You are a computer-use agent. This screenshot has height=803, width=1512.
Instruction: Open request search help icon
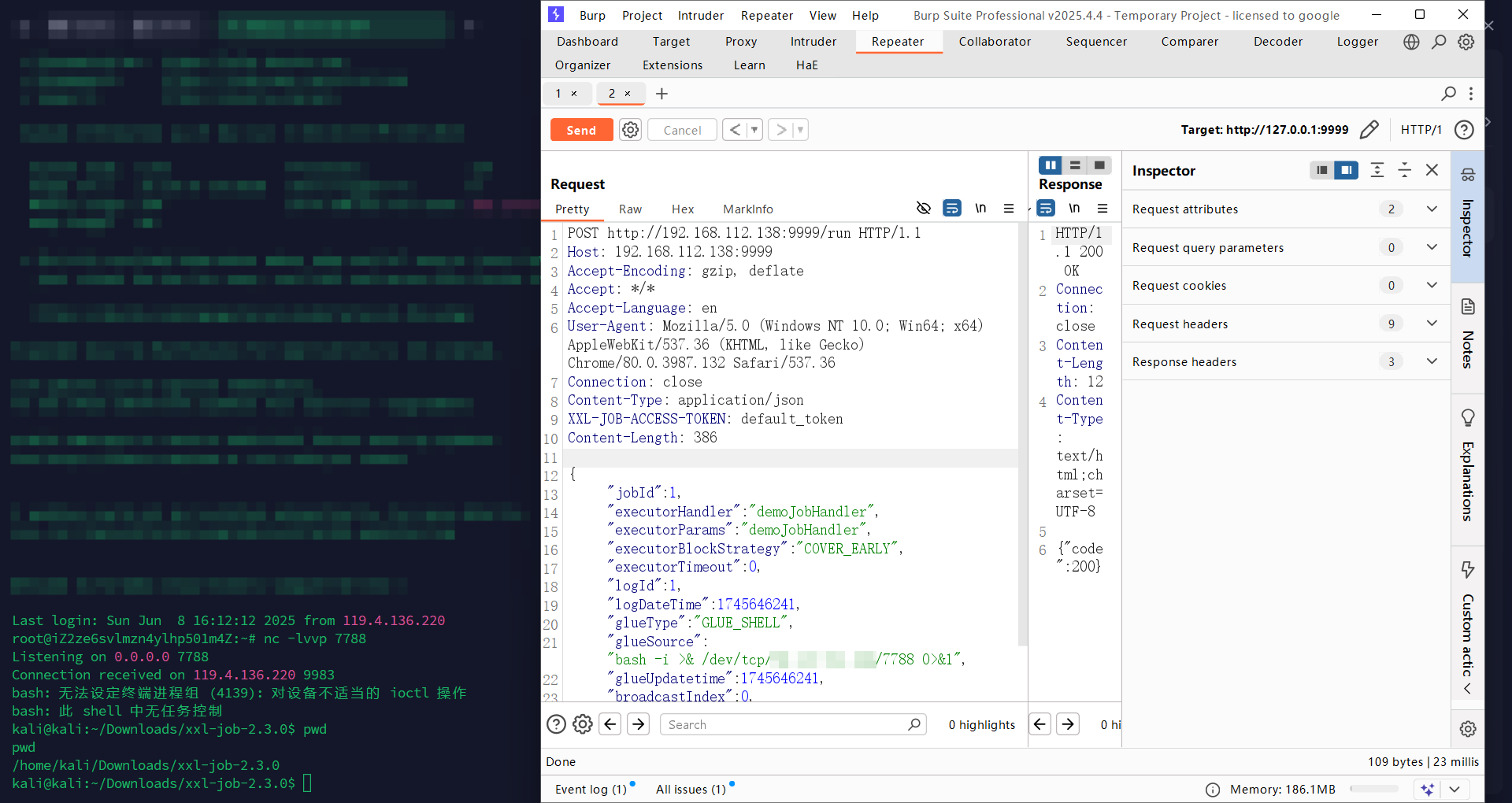click(x=556, y=724)
